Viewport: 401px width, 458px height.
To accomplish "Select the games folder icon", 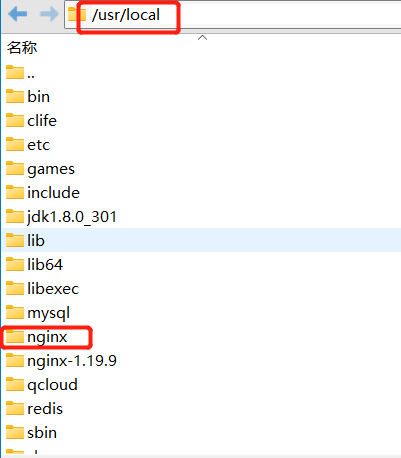I will pyautogui.click(x=15, y=168).
